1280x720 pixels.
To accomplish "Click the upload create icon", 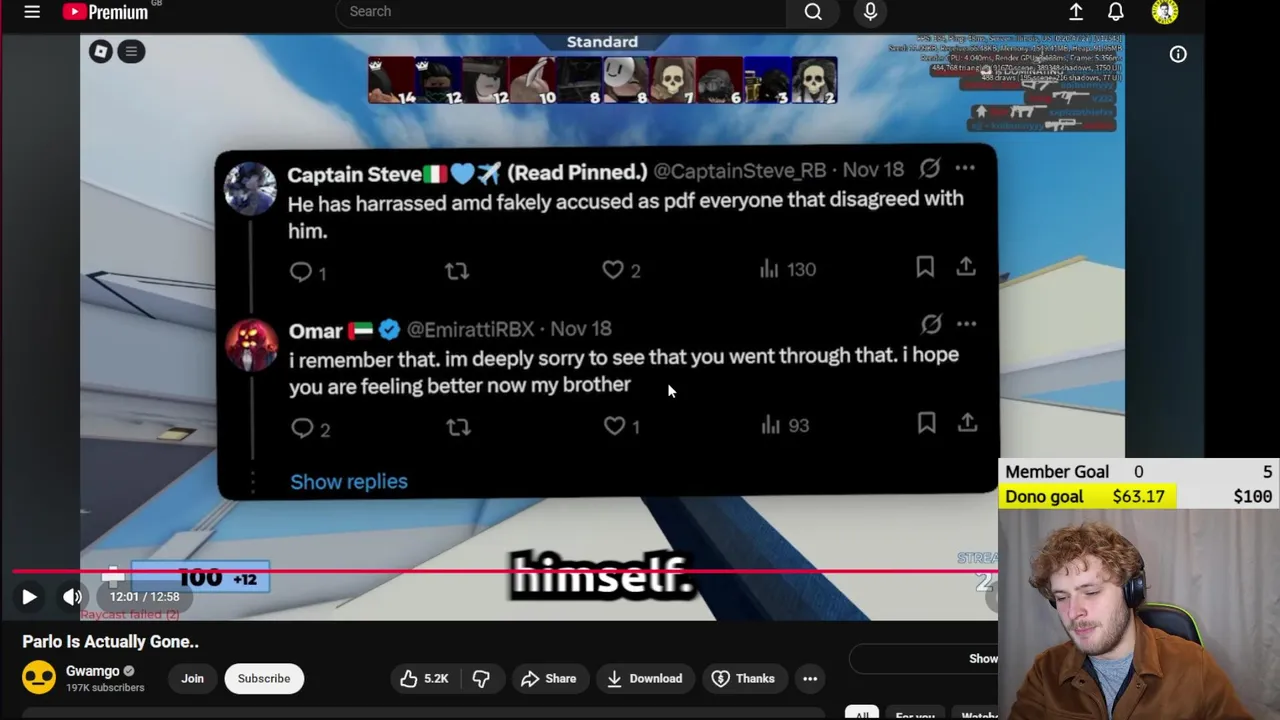I will (1076, 12).
